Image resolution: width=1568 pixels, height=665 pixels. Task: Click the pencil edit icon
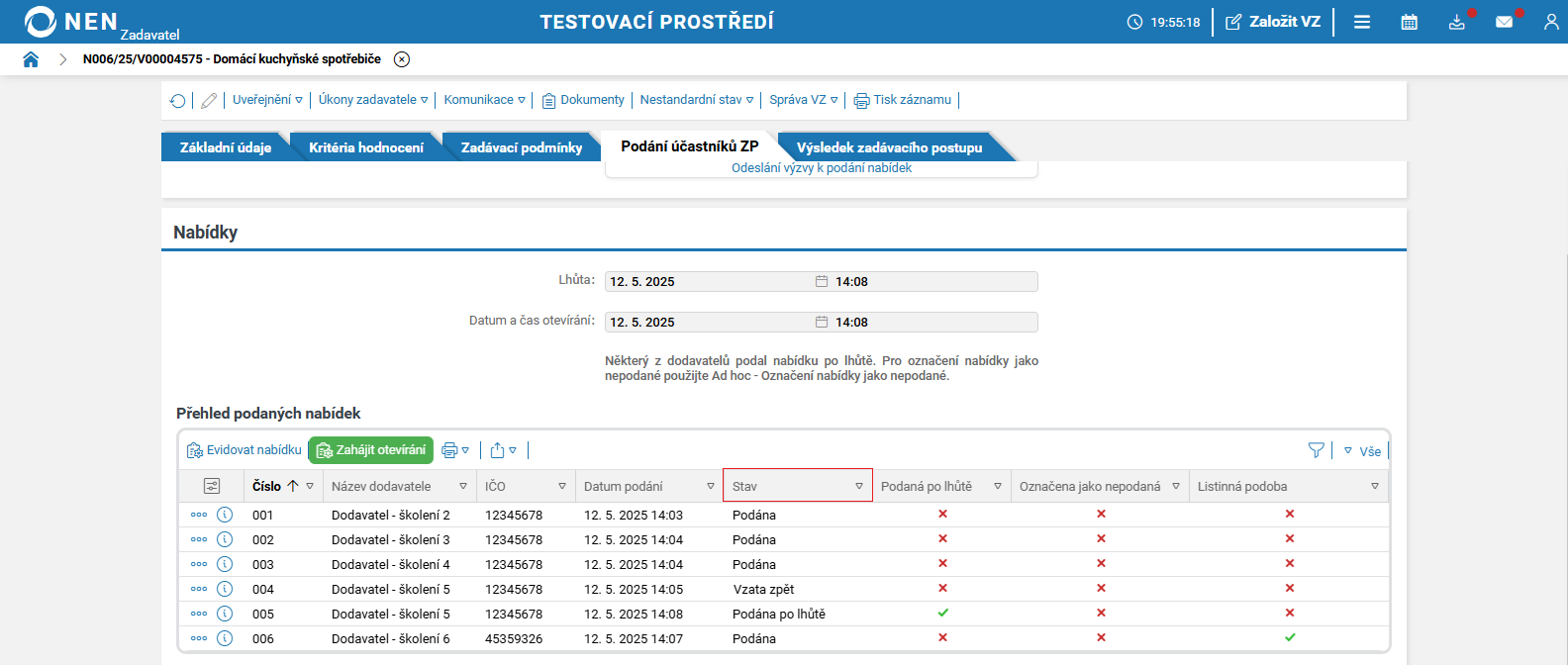click(x=209, y=100)
